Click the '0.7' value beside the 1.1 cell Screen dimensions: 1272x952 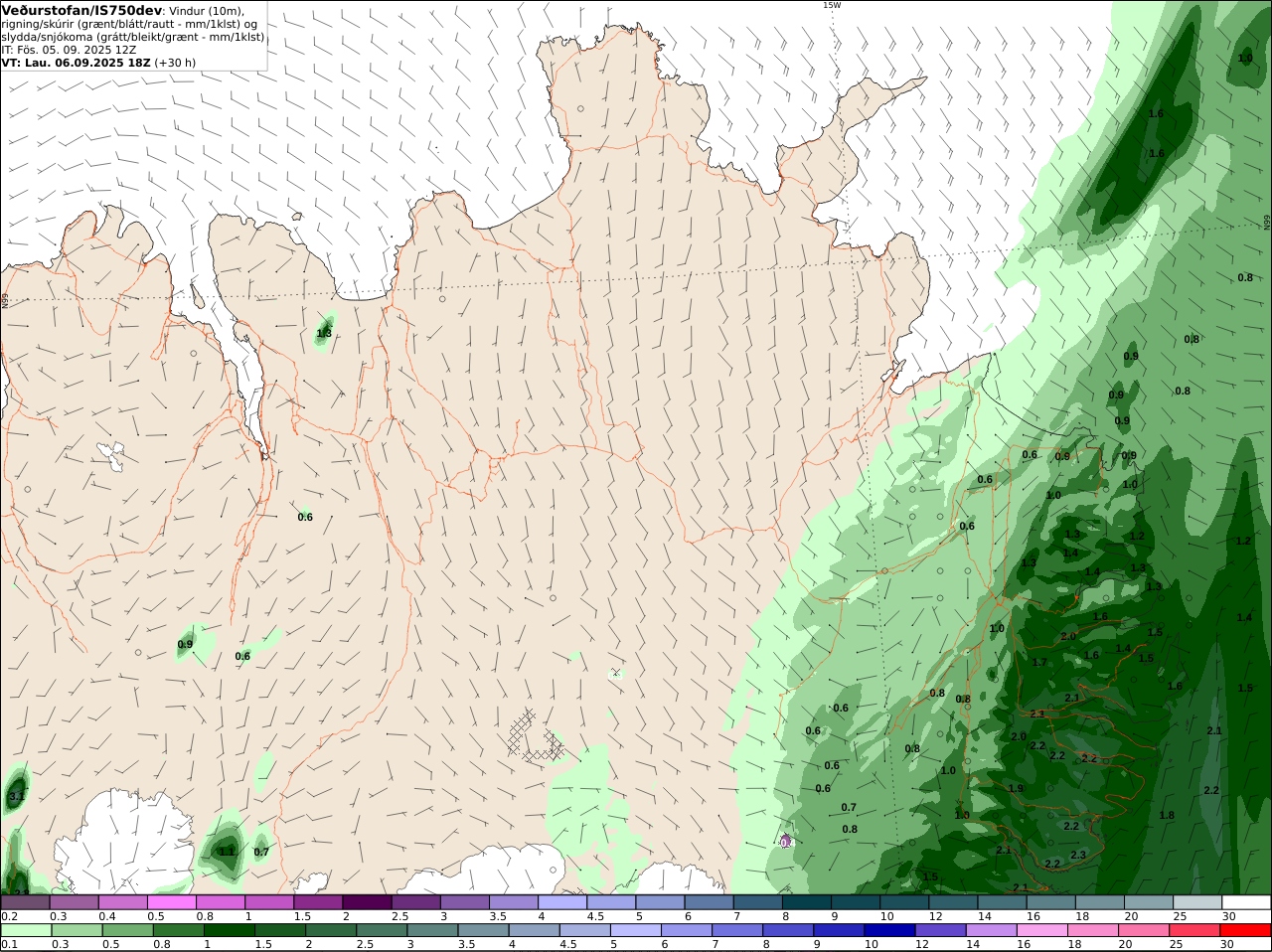(x=261, y=852)
